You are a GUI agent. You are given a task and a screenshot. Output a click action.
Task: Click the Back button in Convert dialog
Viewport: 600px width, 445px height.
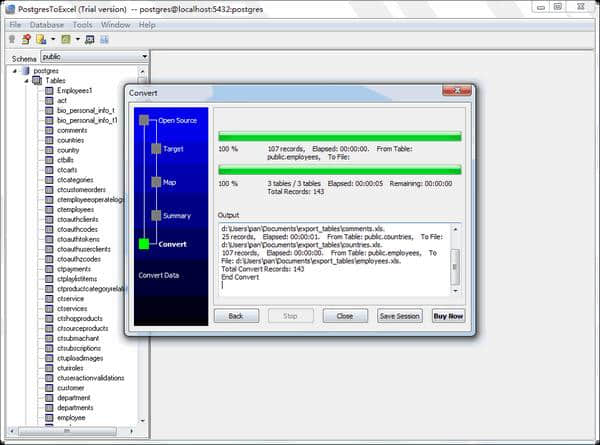point(236,315)
